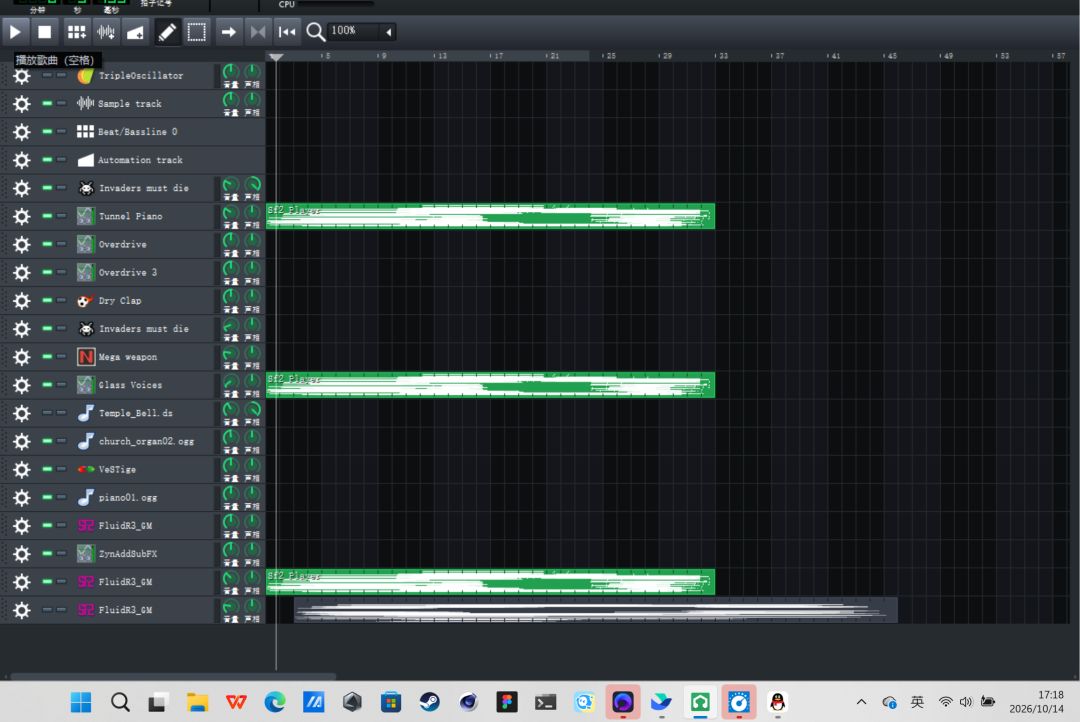Add a Beat/Bassline track from toolbar
Image resolution: width=1080 pixels, height=722 pixels.
tap(76, 32)
